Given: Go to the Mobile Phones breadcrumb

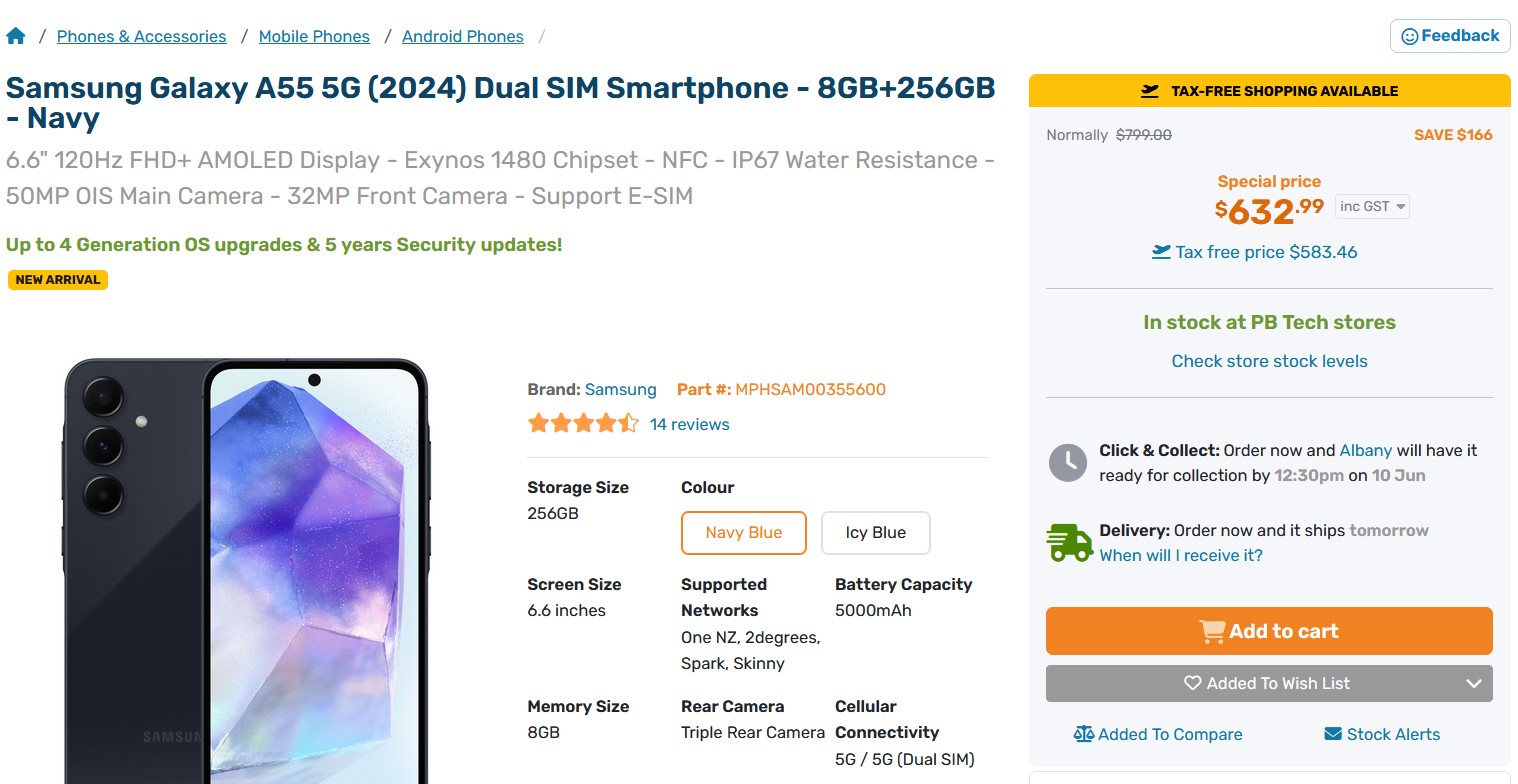Looking at the screenshot, I should pos(314,37).
